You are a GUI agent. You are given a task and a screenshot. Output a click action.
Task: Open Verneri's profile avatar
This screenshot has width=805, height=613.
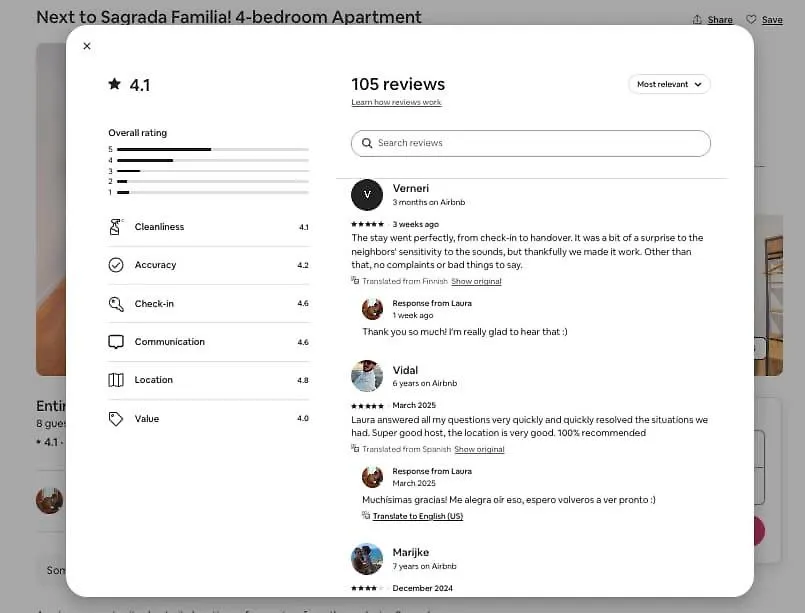pos(367,195)
